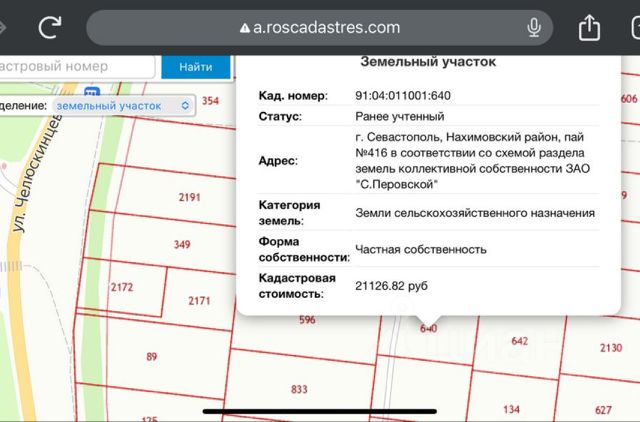This screenshot has width=640, height=422.
Task: Click cadastral value 21126.82 руб
Action: [x=391, y=286]
